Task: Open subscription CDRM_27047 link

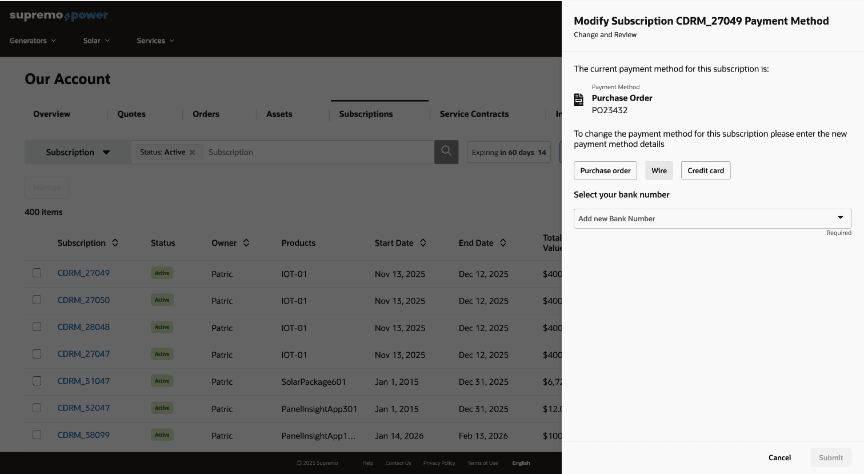Action: (x=84, y=354)
